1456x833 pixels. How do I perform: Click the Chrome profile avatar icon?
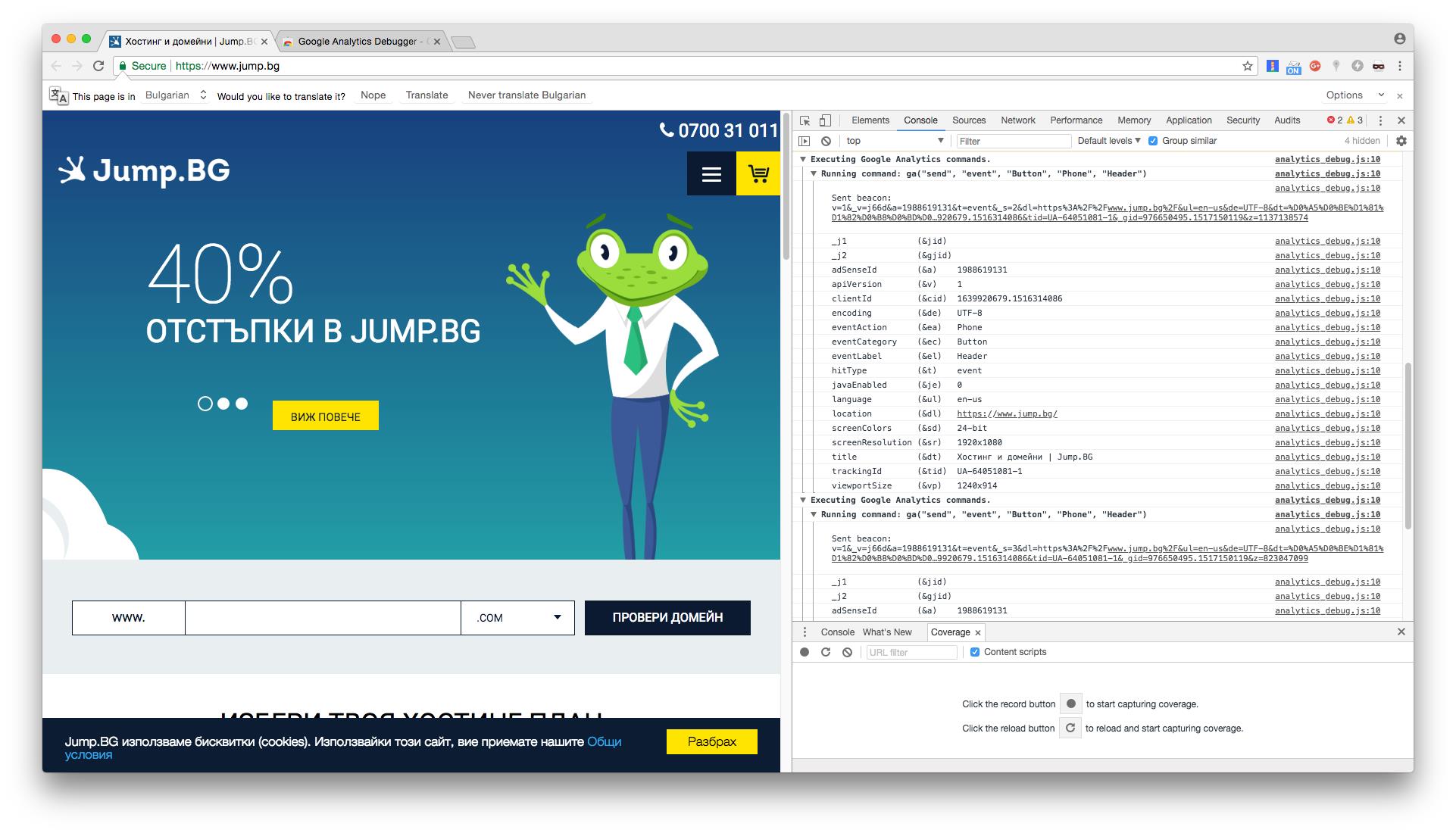[x=1399, y=38]
